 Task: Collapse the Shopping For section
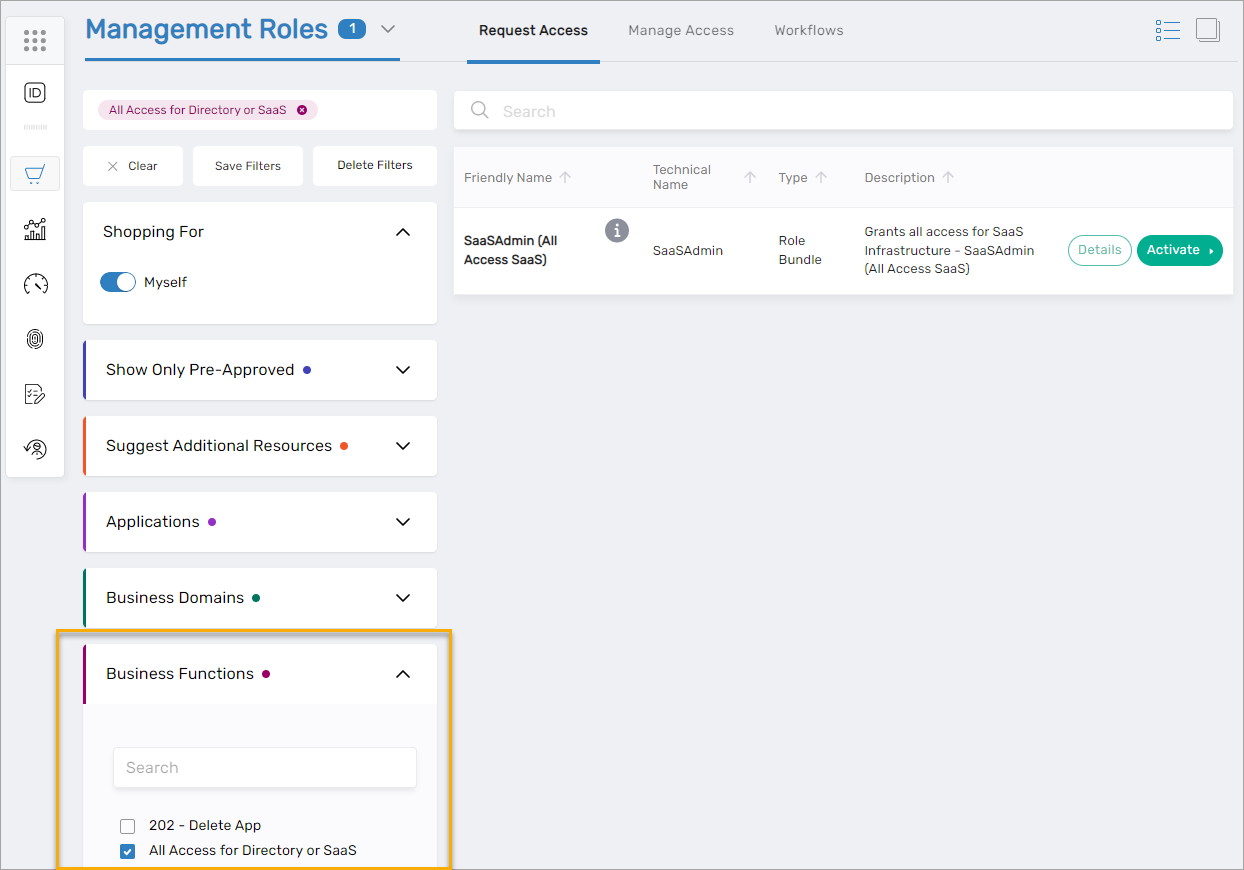click(403, 231)
